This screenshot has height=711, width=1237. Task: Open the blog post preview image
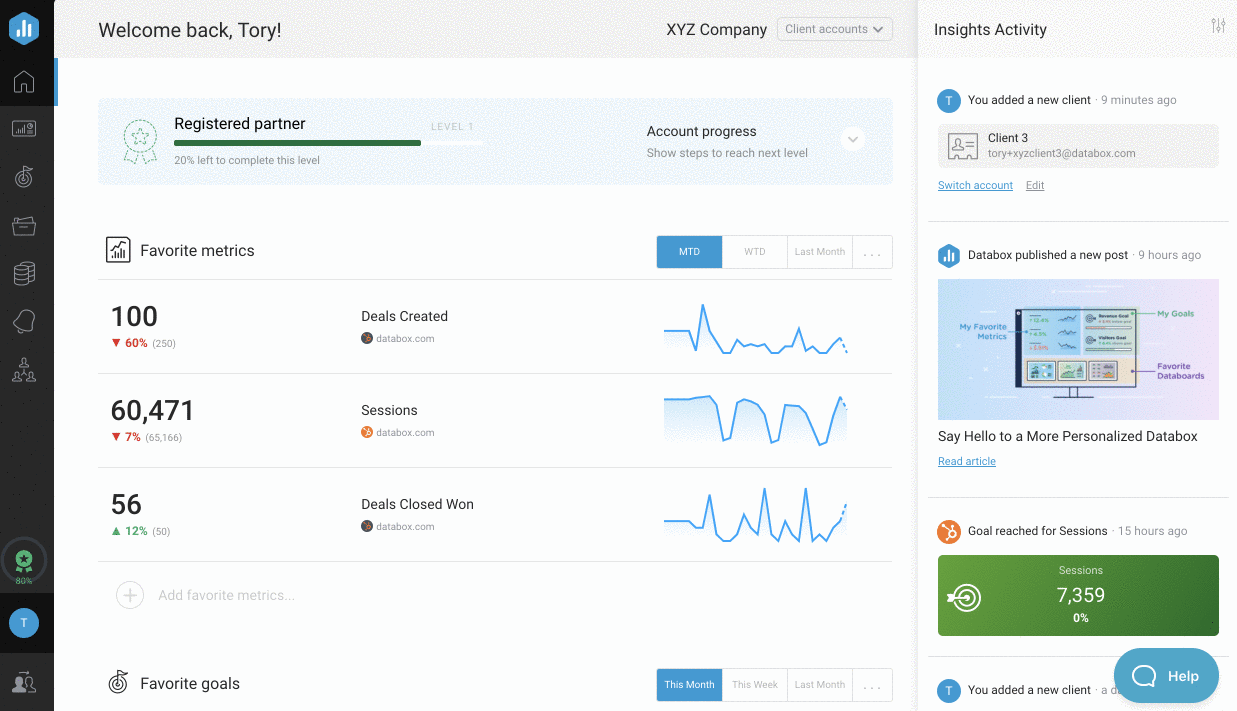click(x=1078, y=349)
